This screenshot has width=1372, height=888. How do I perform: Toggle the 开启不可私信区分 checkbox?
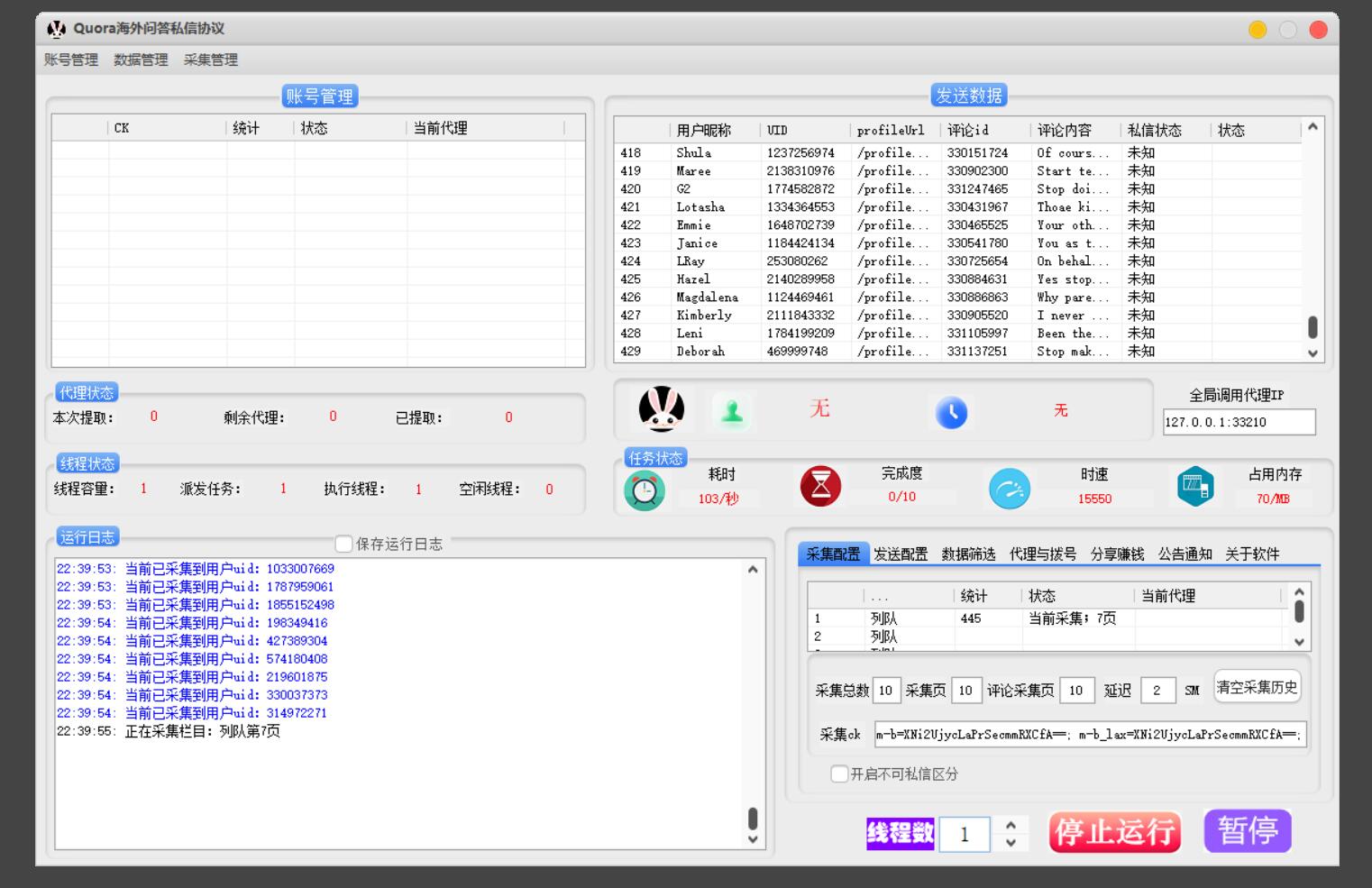839,774
